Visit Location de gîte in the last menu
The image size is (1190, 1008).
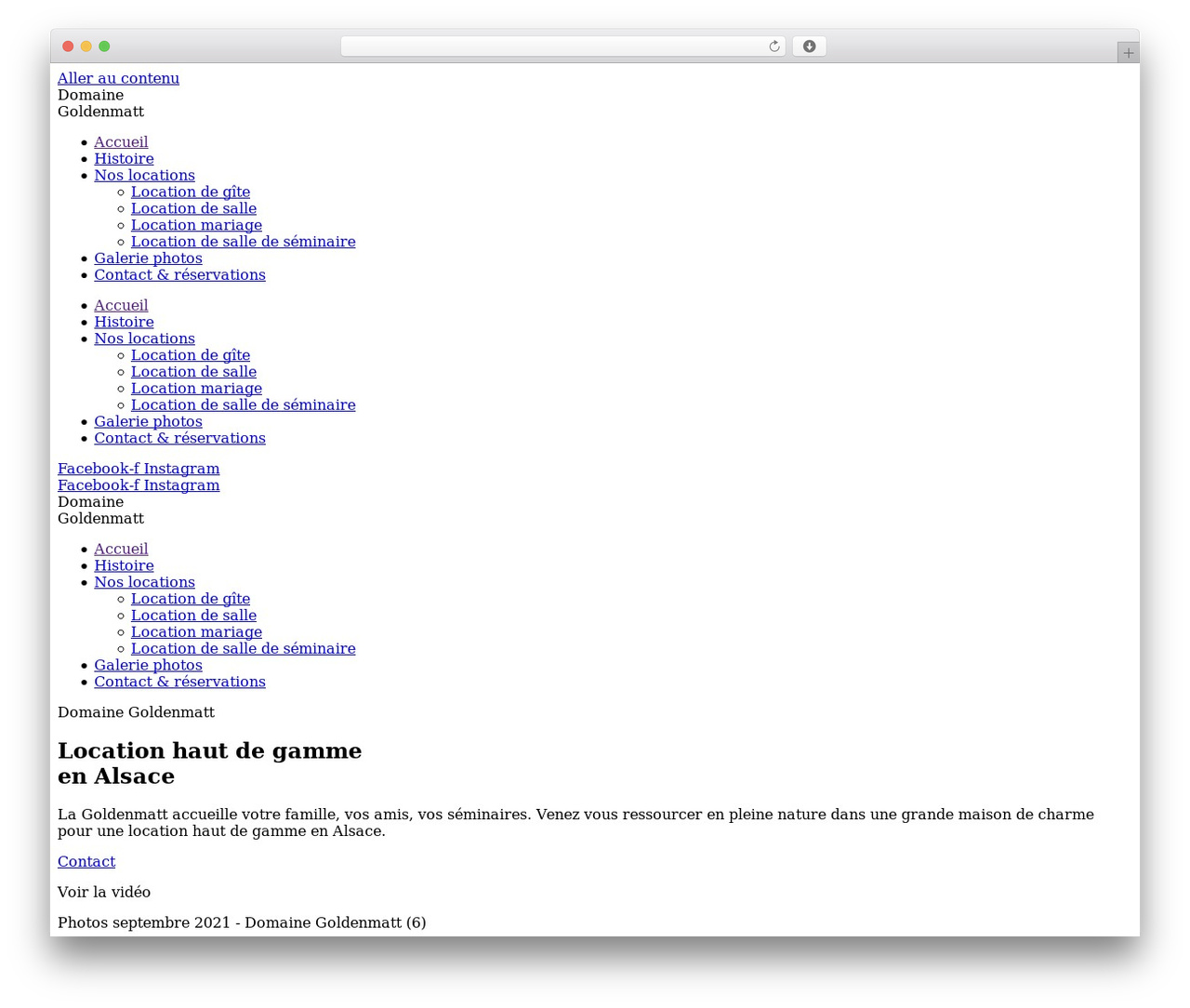191,599
